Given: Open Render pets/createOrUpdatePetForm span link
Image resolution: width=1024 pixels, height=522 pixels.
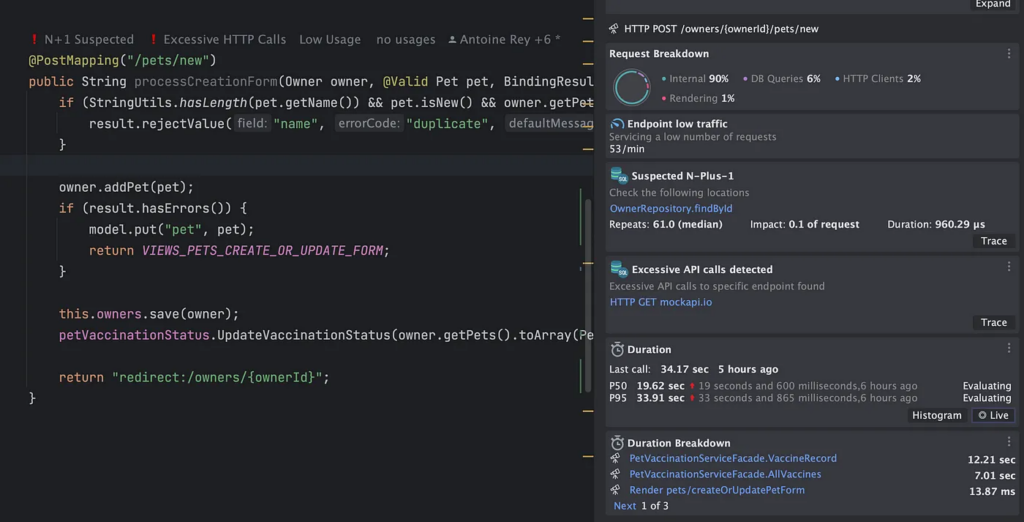Looking at the screenshot, I should click(x=717, y=490).
